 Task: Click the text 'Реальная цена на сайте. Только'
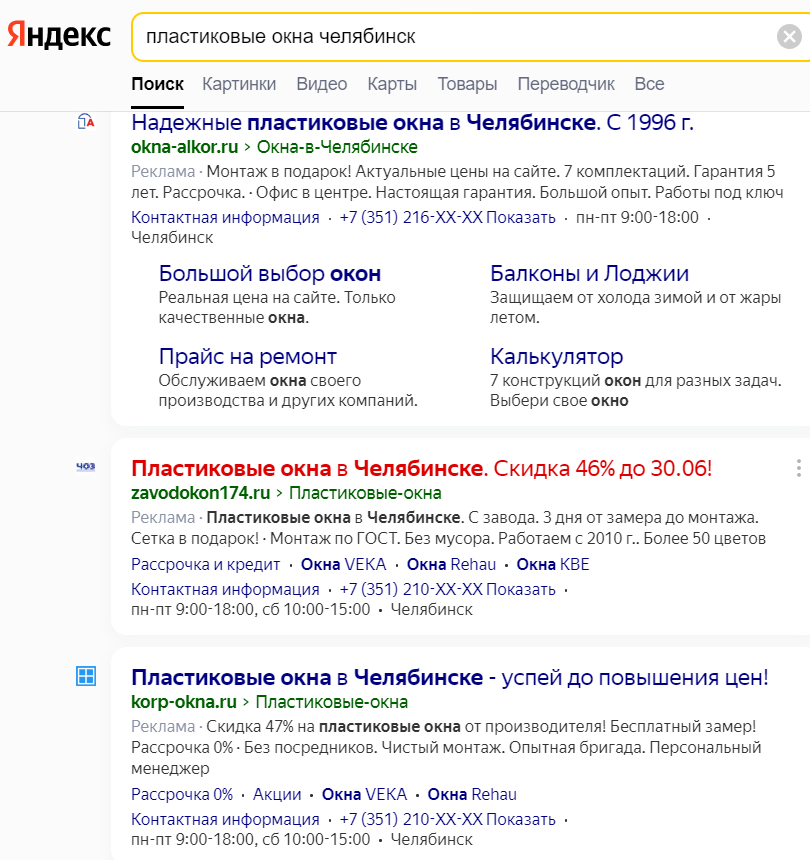coord(277,297)
